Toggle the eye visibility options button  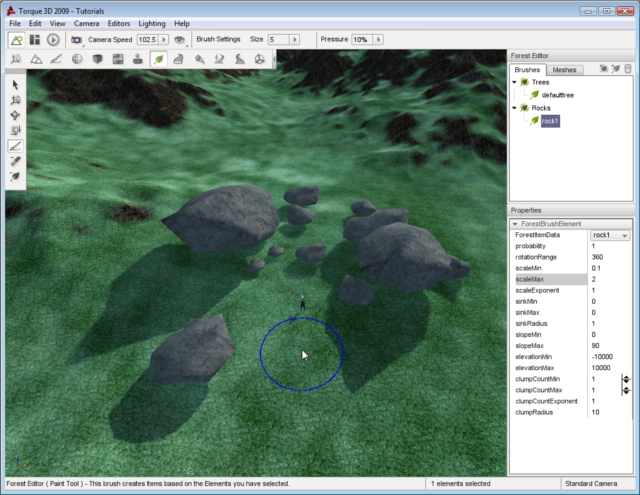coord(180,39)
